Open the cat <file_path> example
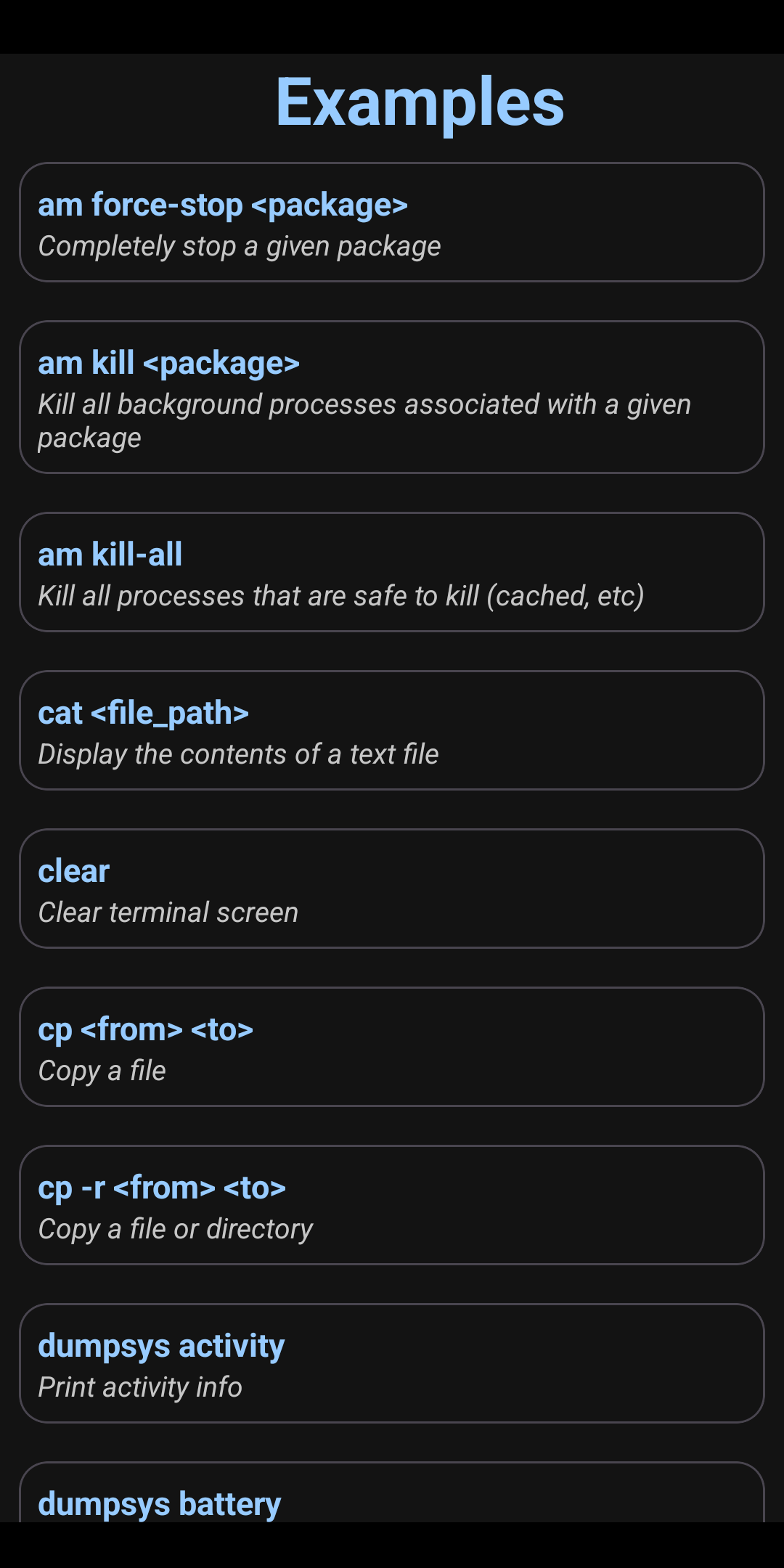The image size is (784, 1568). click(144, 714)
